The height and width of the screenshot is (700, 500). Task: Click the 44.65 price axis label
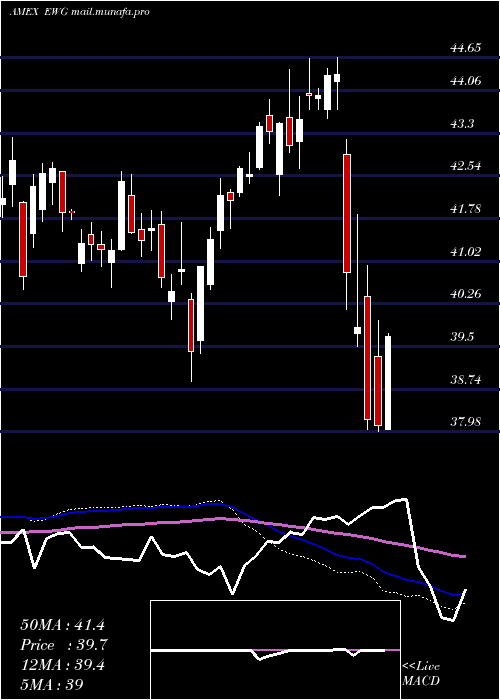(466, 47)
